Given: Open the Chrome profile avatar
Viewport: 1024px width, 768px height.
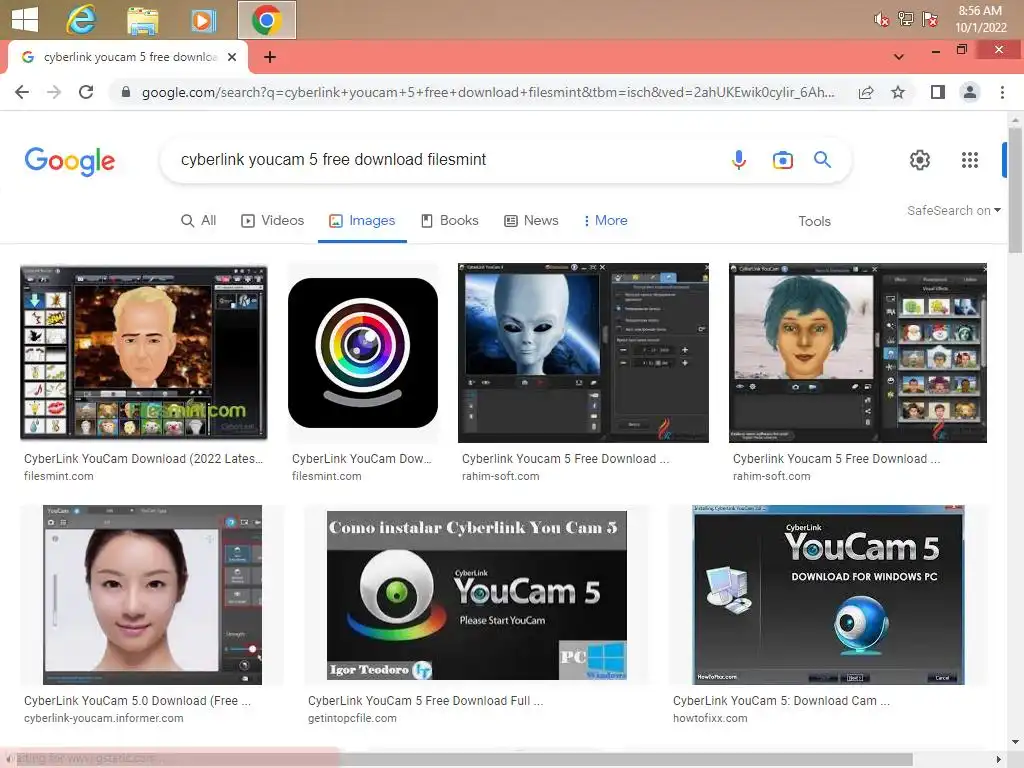Looking at the screenshot, I should point(970,92).
